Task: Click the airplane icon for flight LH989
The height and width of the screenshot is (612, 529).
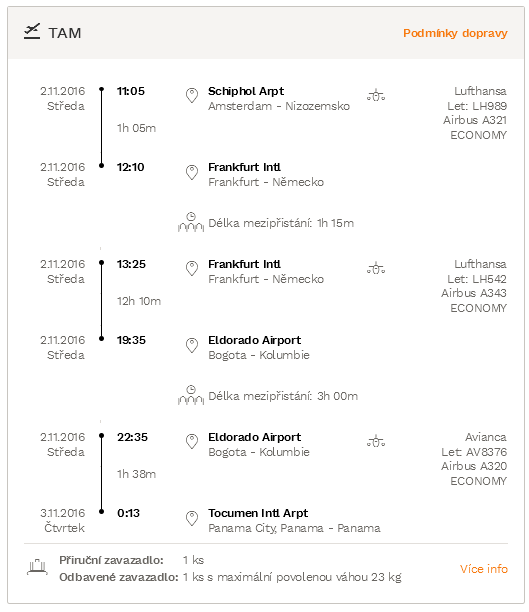Action: click(x=376, y=95)
